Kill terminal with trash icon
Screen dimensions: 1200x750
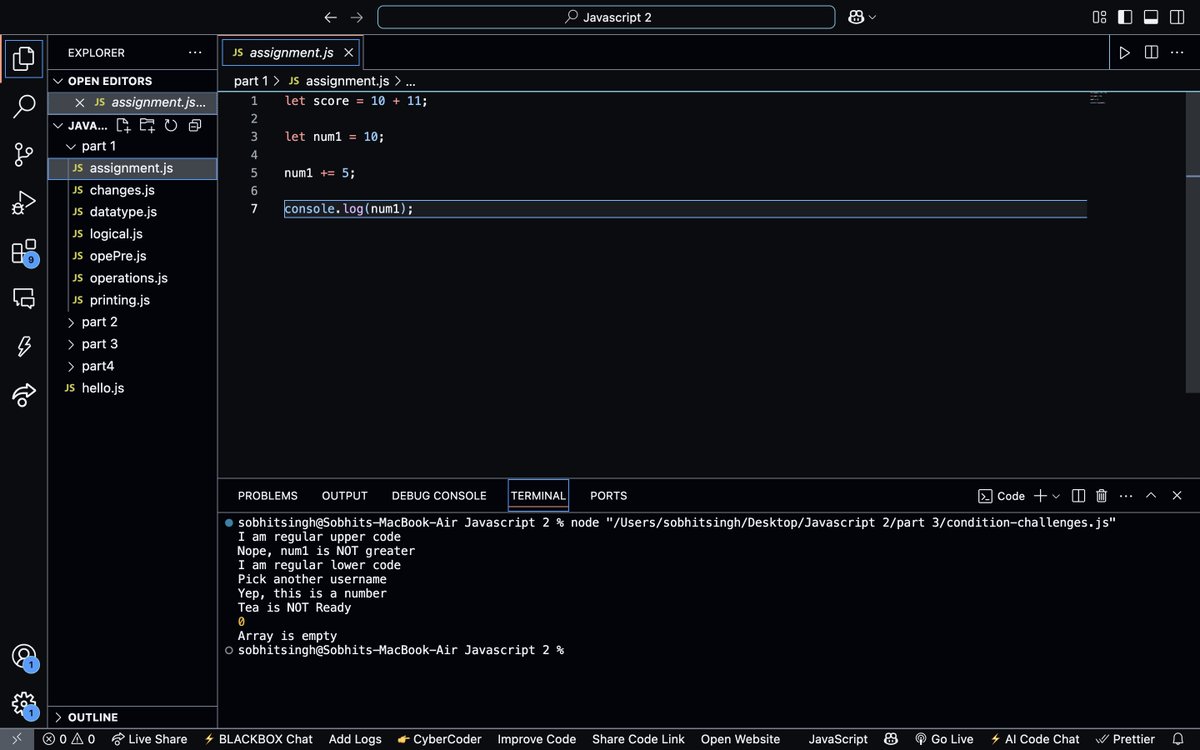tap(1102, 496)
